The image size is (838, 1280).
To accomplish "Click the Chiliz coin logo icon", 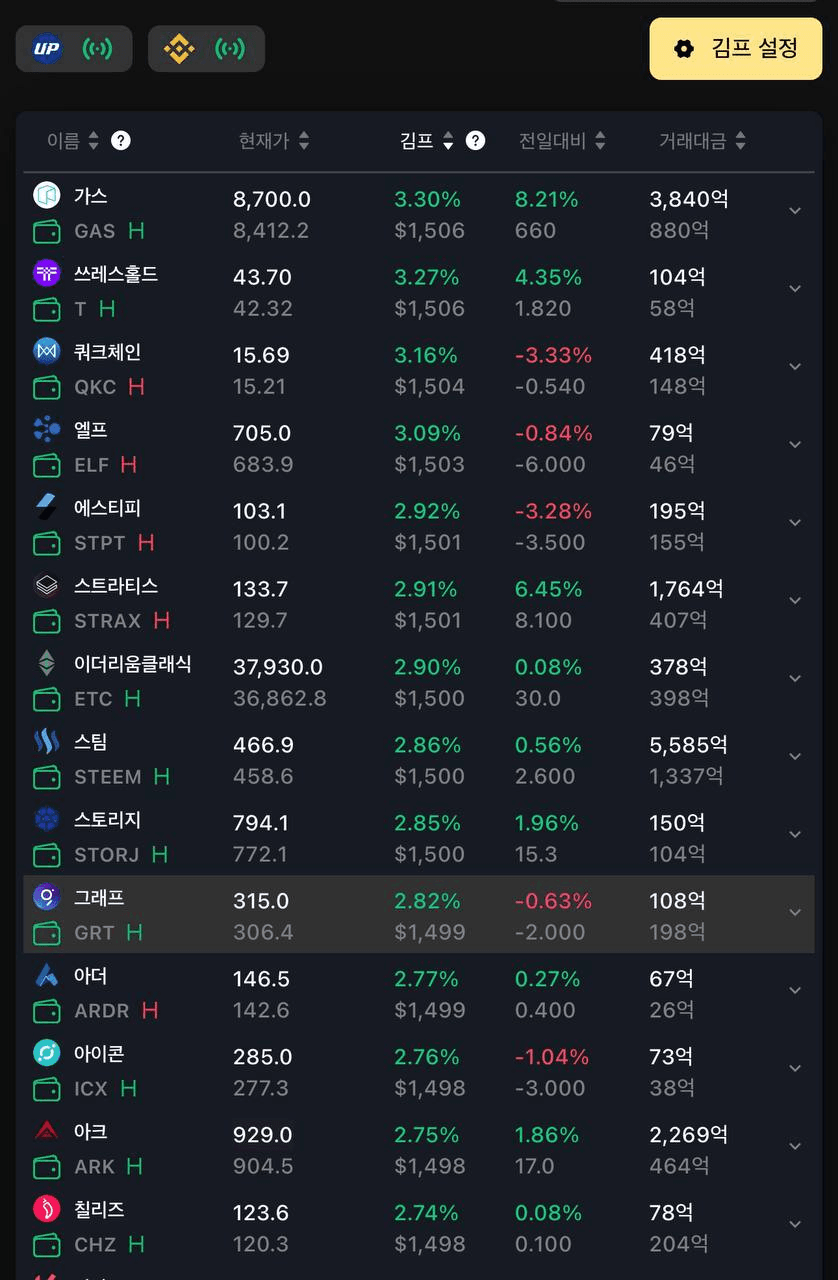I will pyautogui.click(x=47, y=1209).
